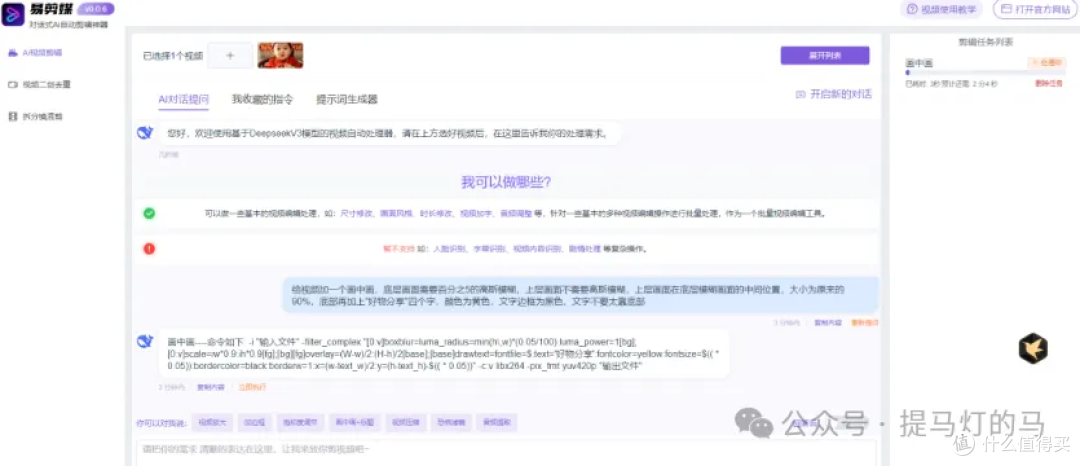Click the 我可以做哪些? heading
The height and width of the screenshot is (466, 1080).
tap(506, 182)
